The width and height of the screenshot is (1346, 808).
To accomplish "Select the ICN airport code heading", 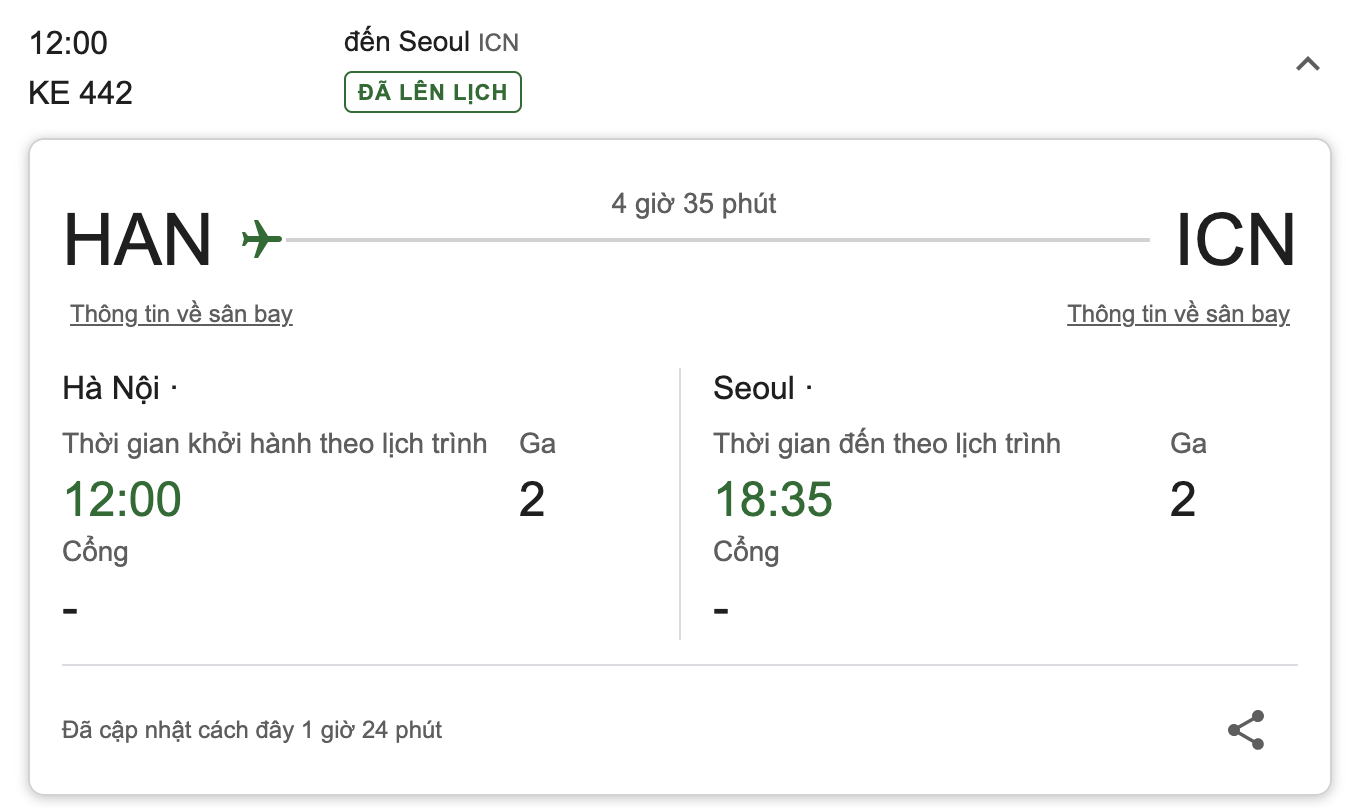I will (x=1235, y=241).
